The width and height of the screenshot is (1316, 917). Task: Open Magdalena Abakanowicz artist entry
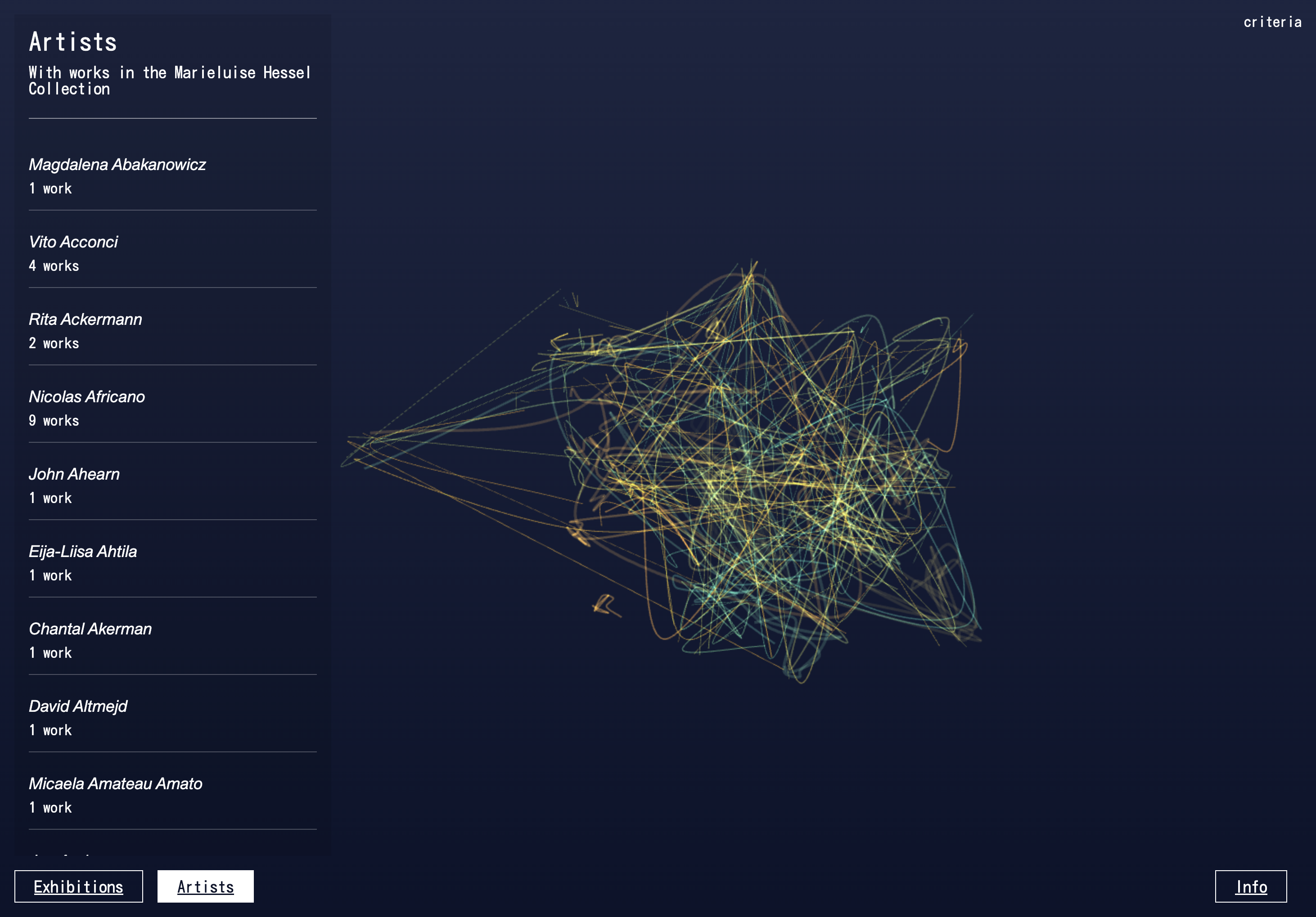click(117, 165)
